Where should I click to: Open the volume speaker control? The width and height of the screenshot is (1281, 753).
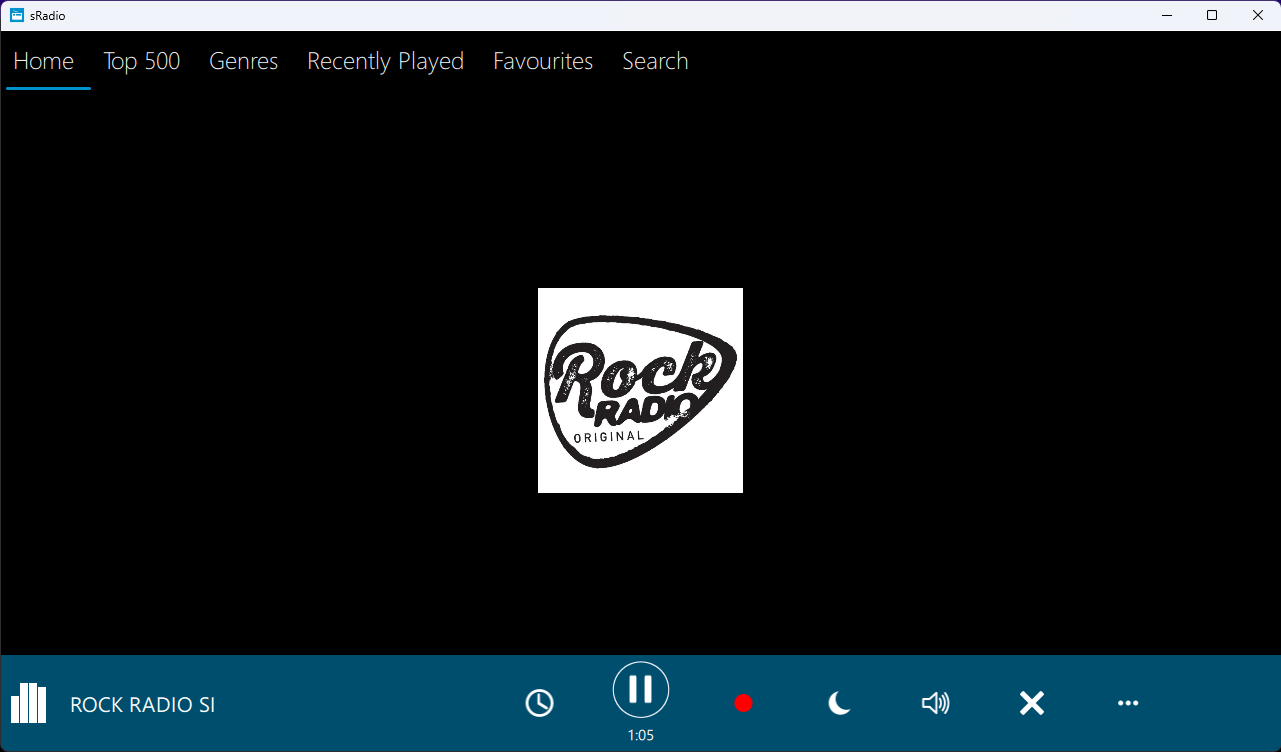(935, 704)
